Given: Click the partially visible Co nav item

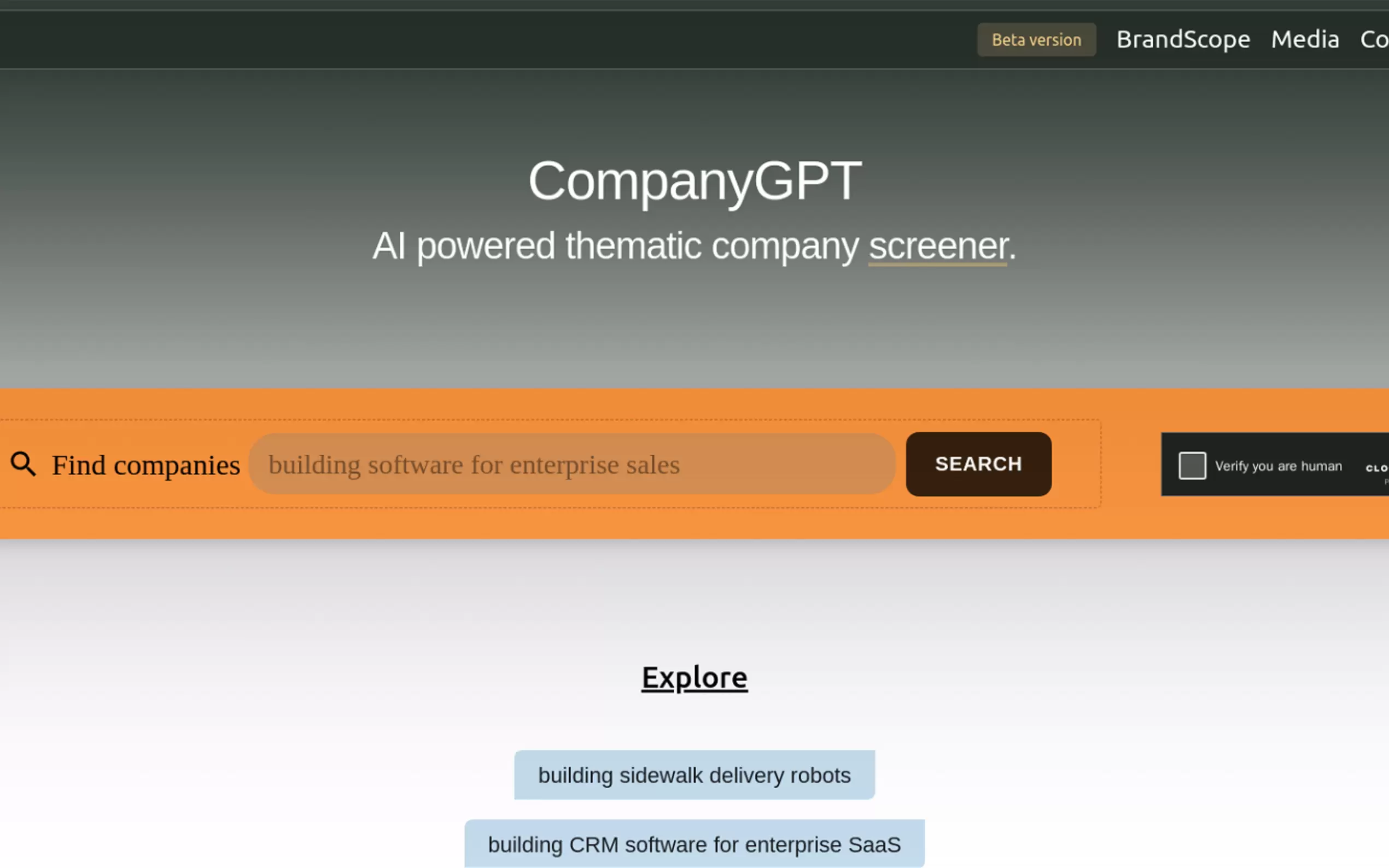Looking at the screenshot, I should 1374,39.
